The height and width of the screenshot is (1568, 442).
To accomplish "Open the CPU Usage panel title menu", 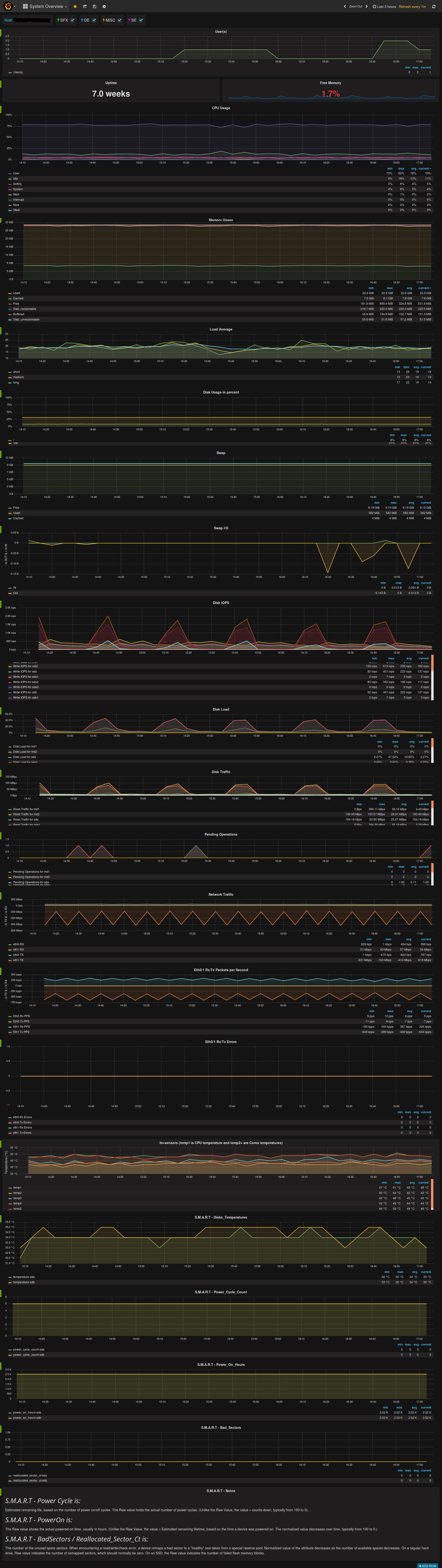I will click(x=221, y=108).
